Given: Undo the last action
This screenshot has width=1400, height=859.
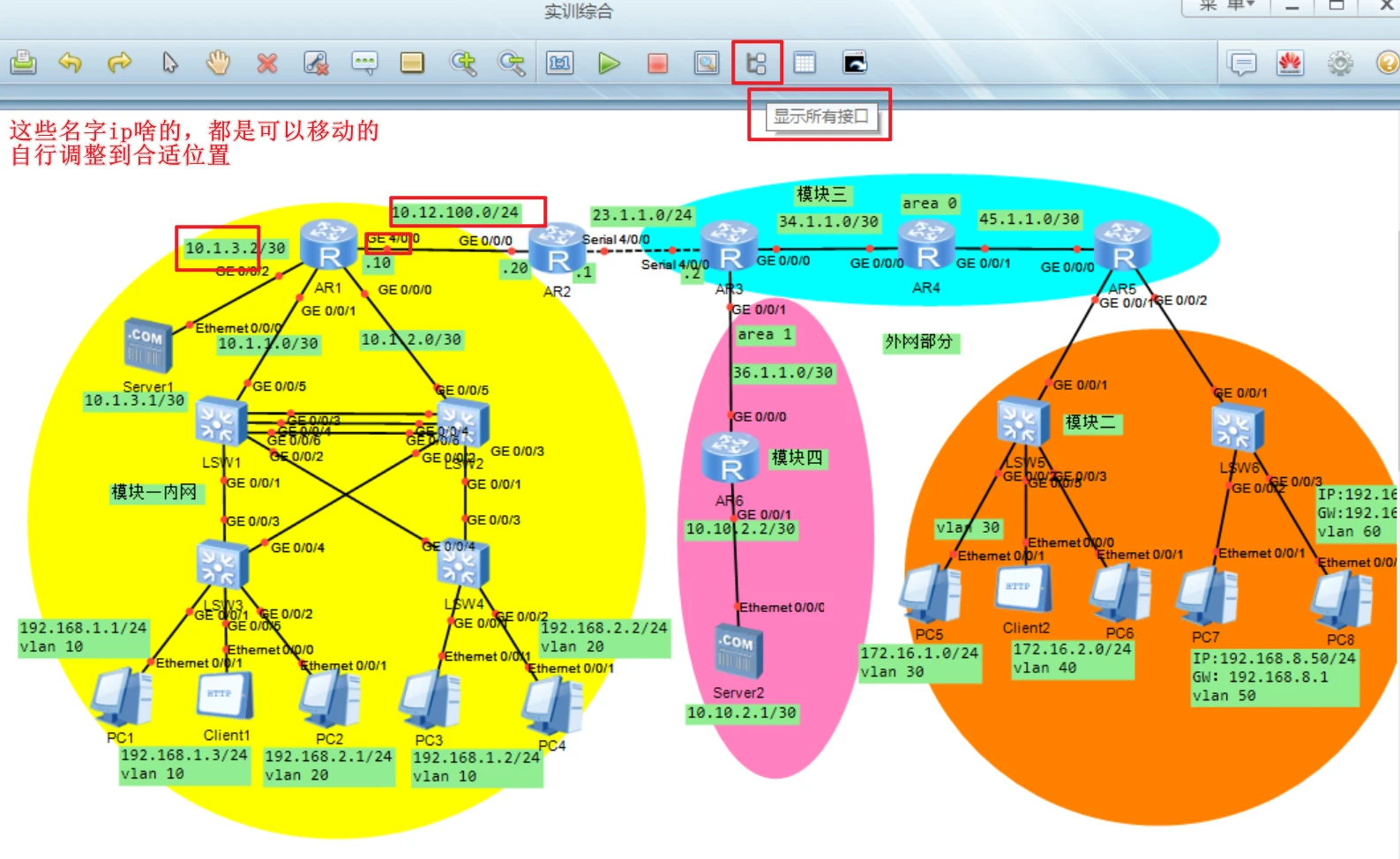Looking at the screenshot, I should point(71,63).
